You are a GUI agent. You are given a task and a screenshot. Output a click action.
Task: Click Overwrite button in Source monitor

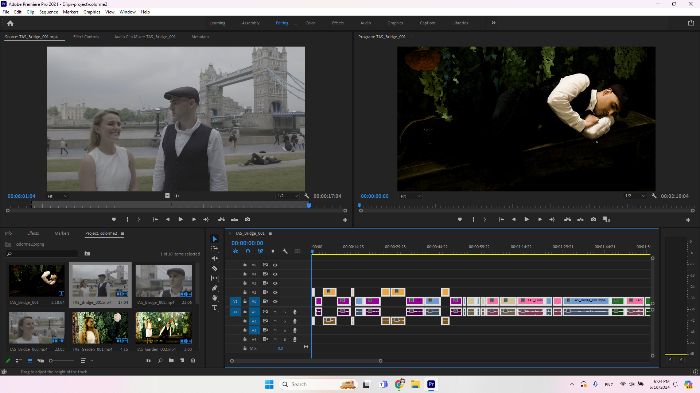coord(234,219)
